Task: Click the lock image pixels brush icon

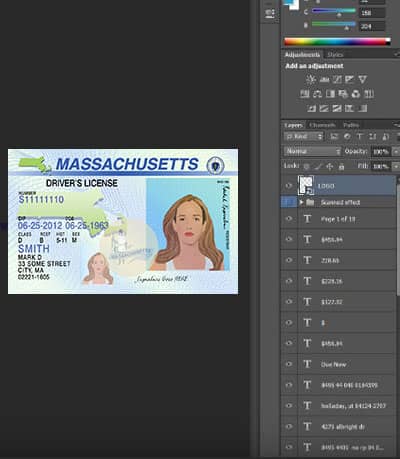Action: click(318, 166)
